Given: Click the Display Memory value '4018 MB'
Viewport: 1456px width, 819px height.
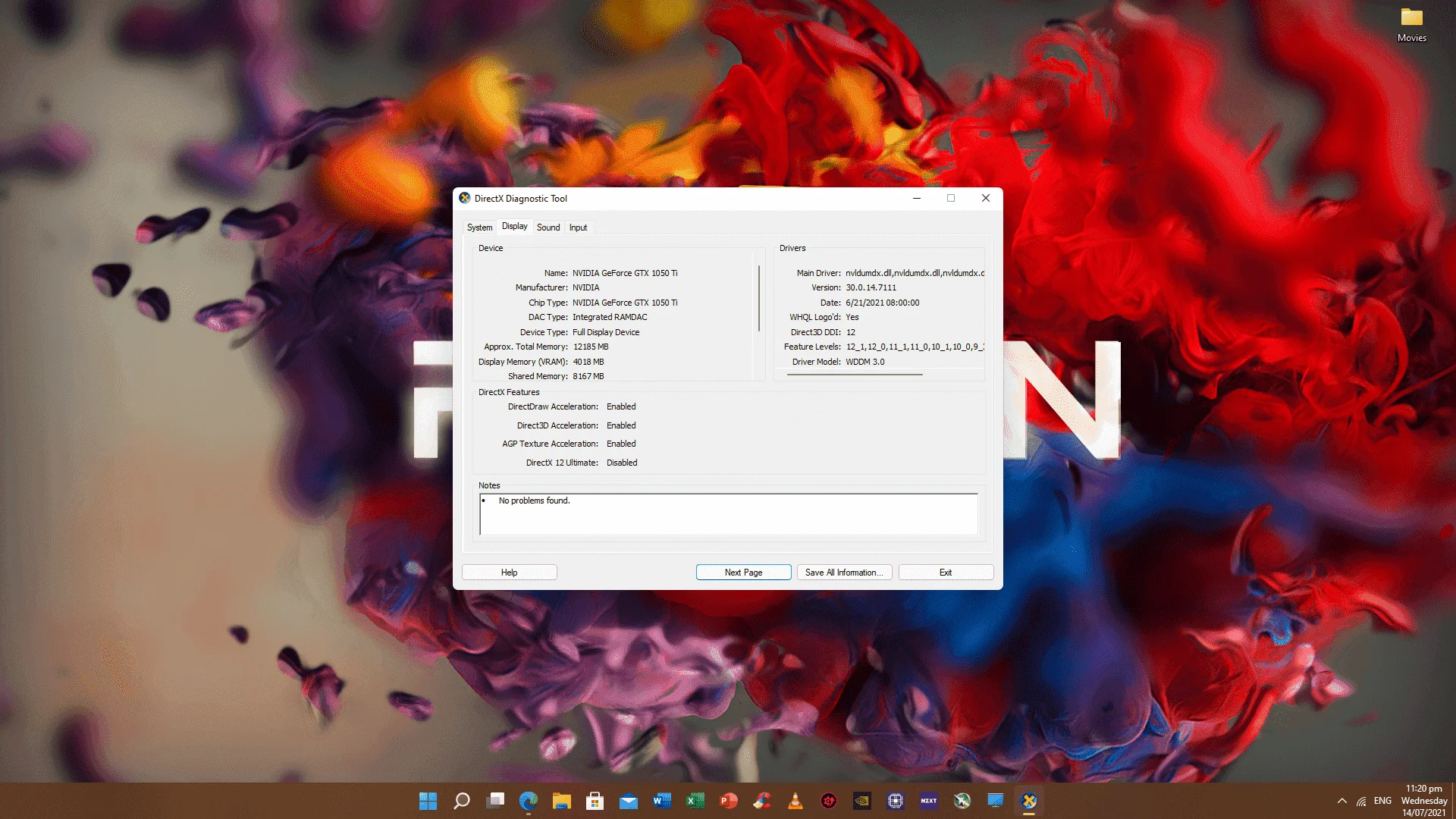Looking at the screenshot, I should pos(588,362).
